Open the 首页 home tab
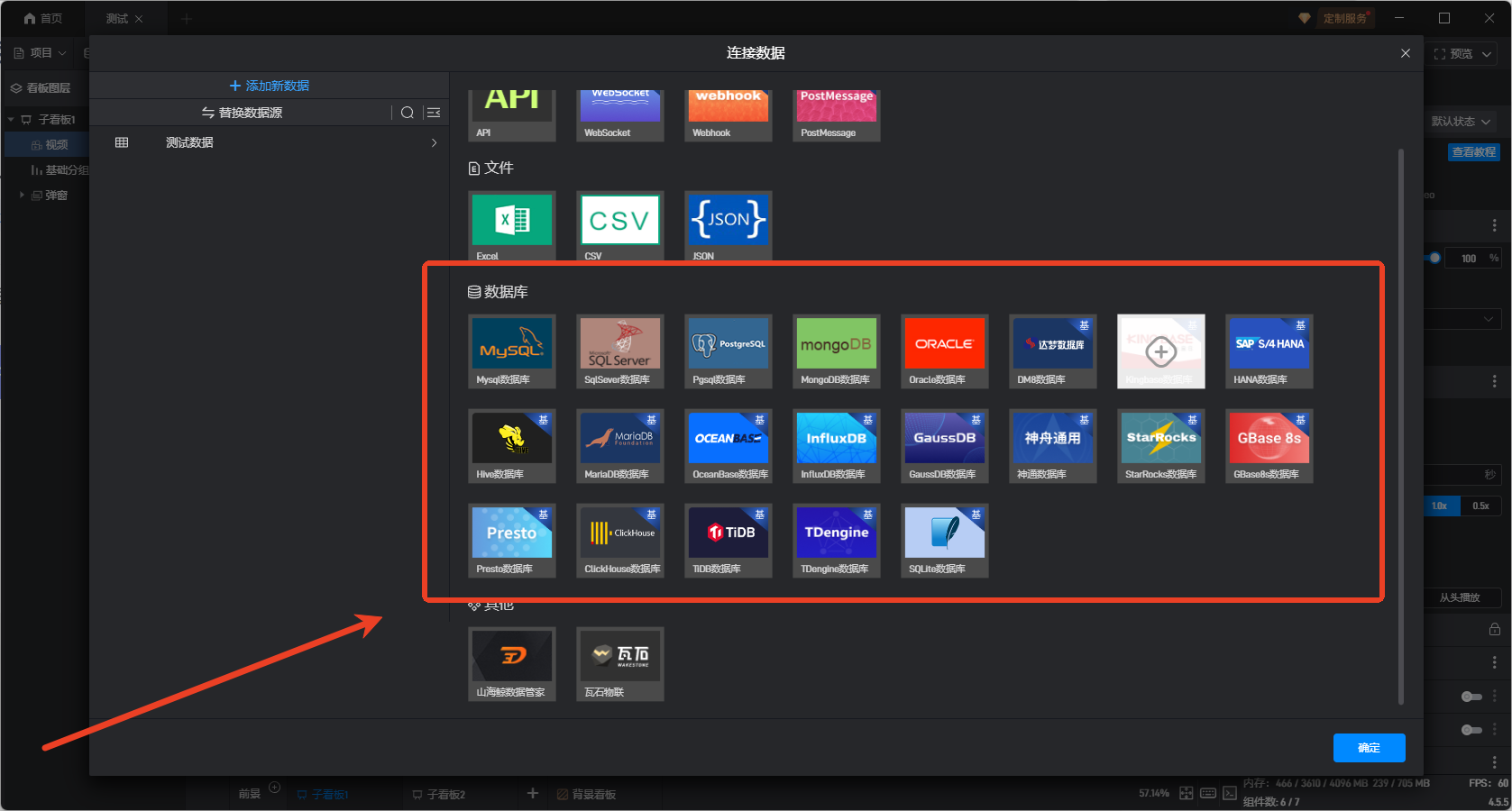Screen dimensions: 1512x811 [x=43, y=18]
